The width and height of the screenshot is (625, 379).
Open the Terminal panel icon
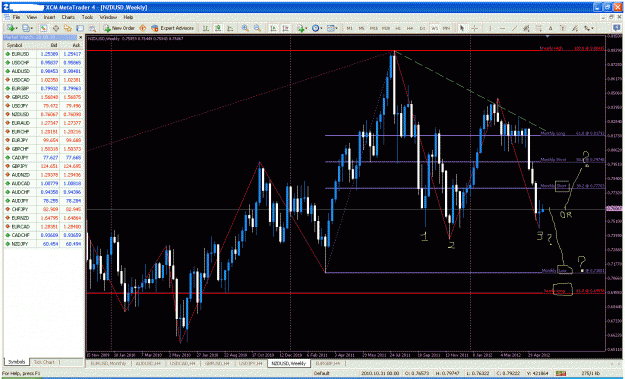(80, 28)
